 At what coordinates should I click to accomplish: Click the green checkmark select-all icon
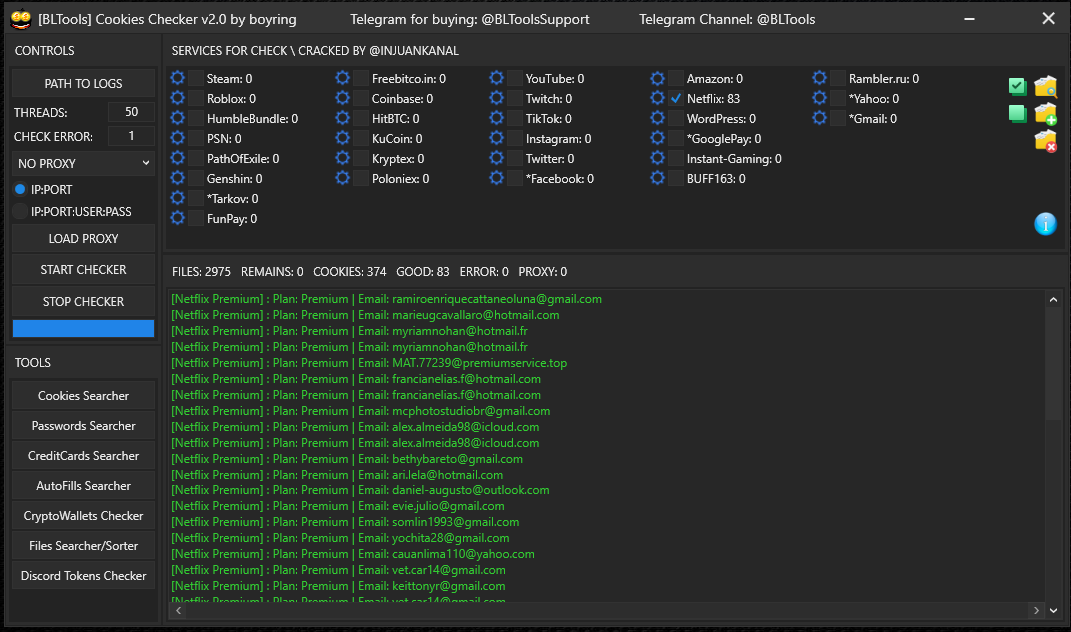pyautogui.click(x=1017, y=86)
